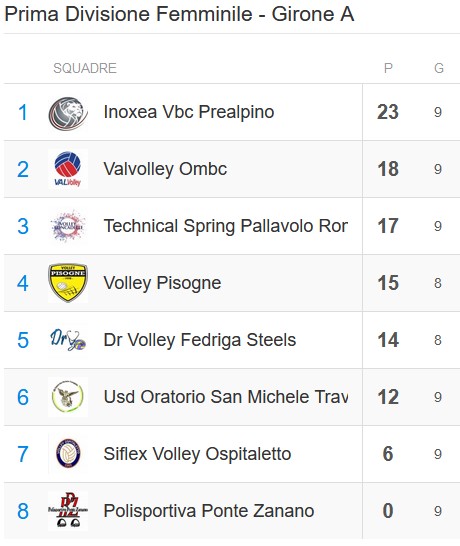Viewport: 460px width, 546px height.
Task: Click the Valvolley Ombc ball logo
Action: pos(68,169)
